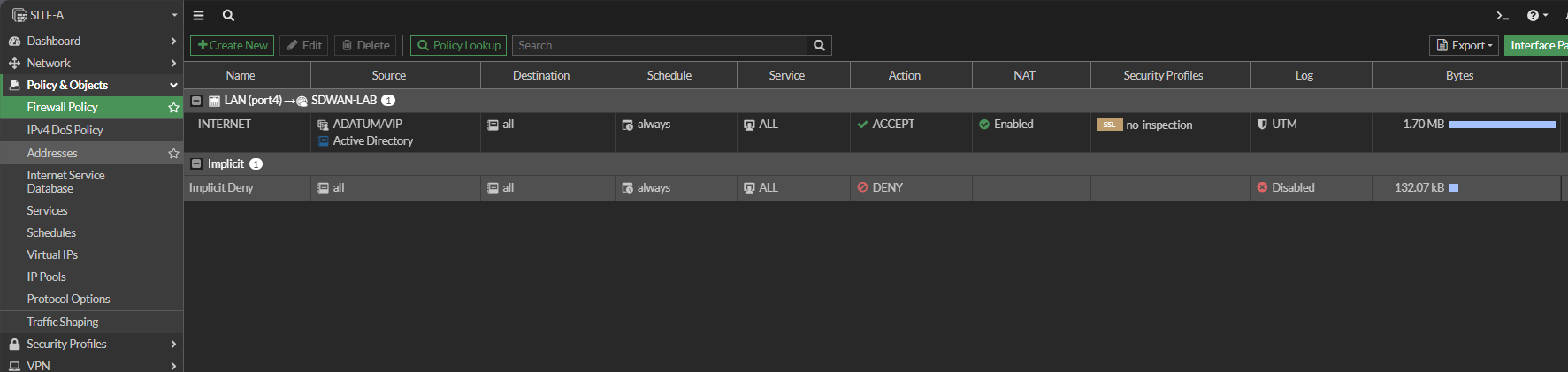Collapse the LAN (port4) to SDWAN-LAB section
Viewport: 1568px width, 372px height.
click(196, 101)
